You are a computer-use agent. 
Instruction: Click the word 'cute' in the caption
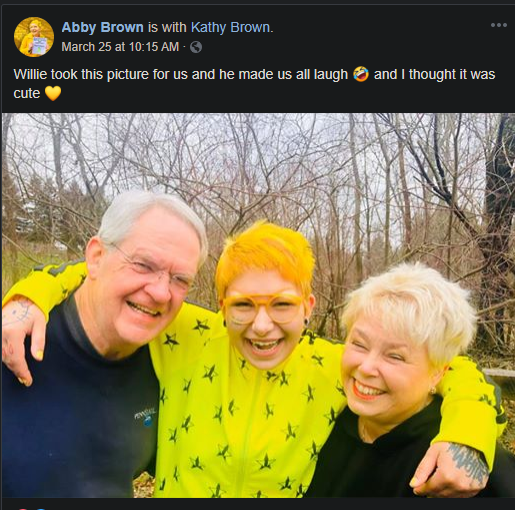[27, 93]
